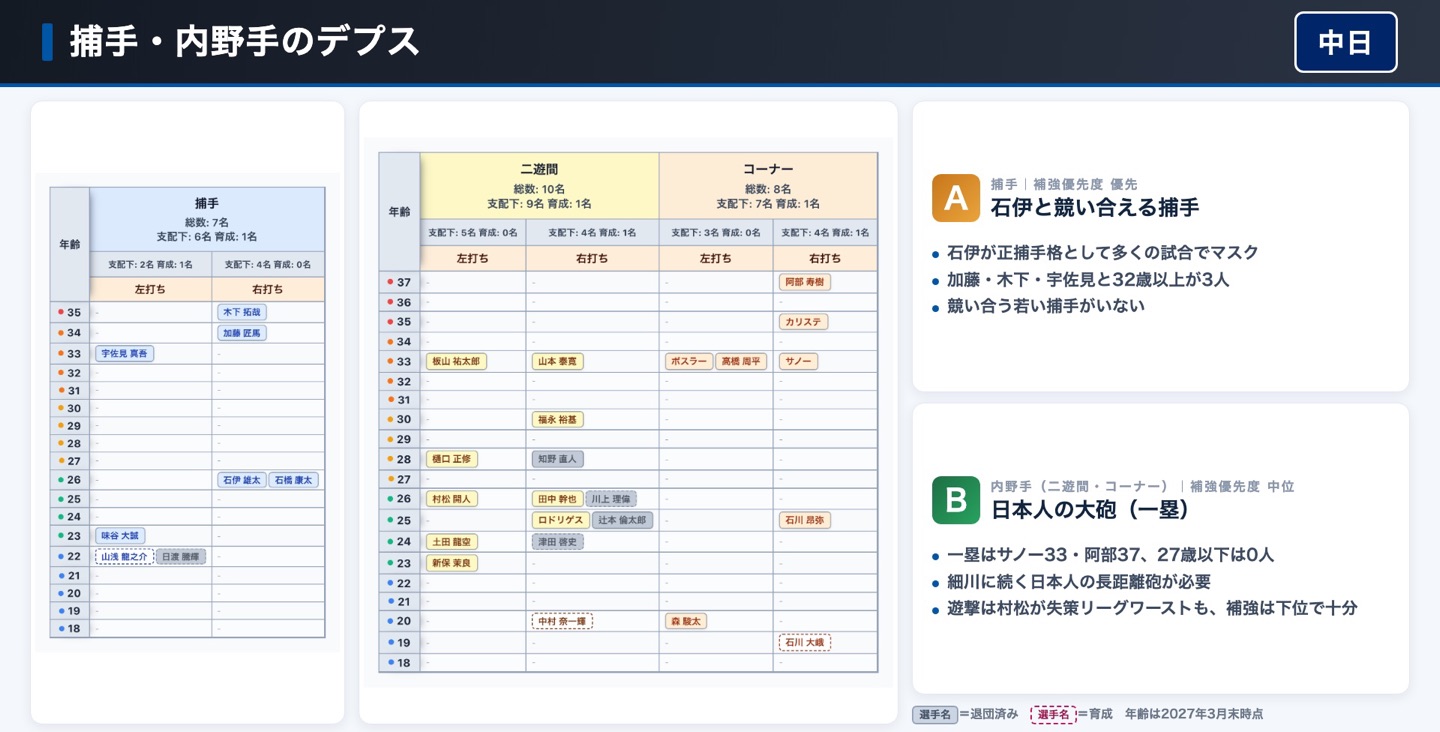
Task: Click the greyed 辻本 倫太郎 chip
Action: (x=622, y=520)
